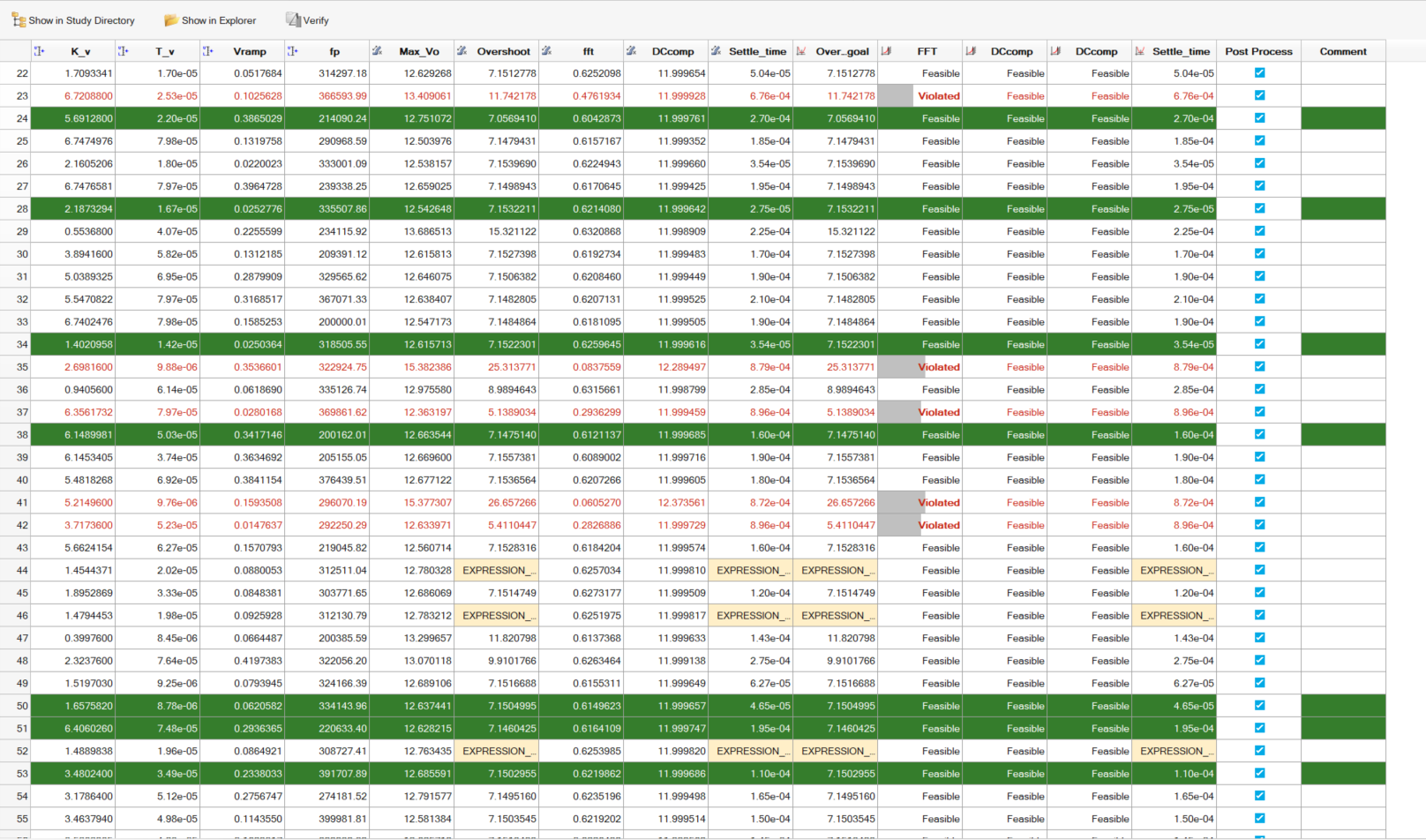
Task: Select row number 53 header
Action: point(16,774)
